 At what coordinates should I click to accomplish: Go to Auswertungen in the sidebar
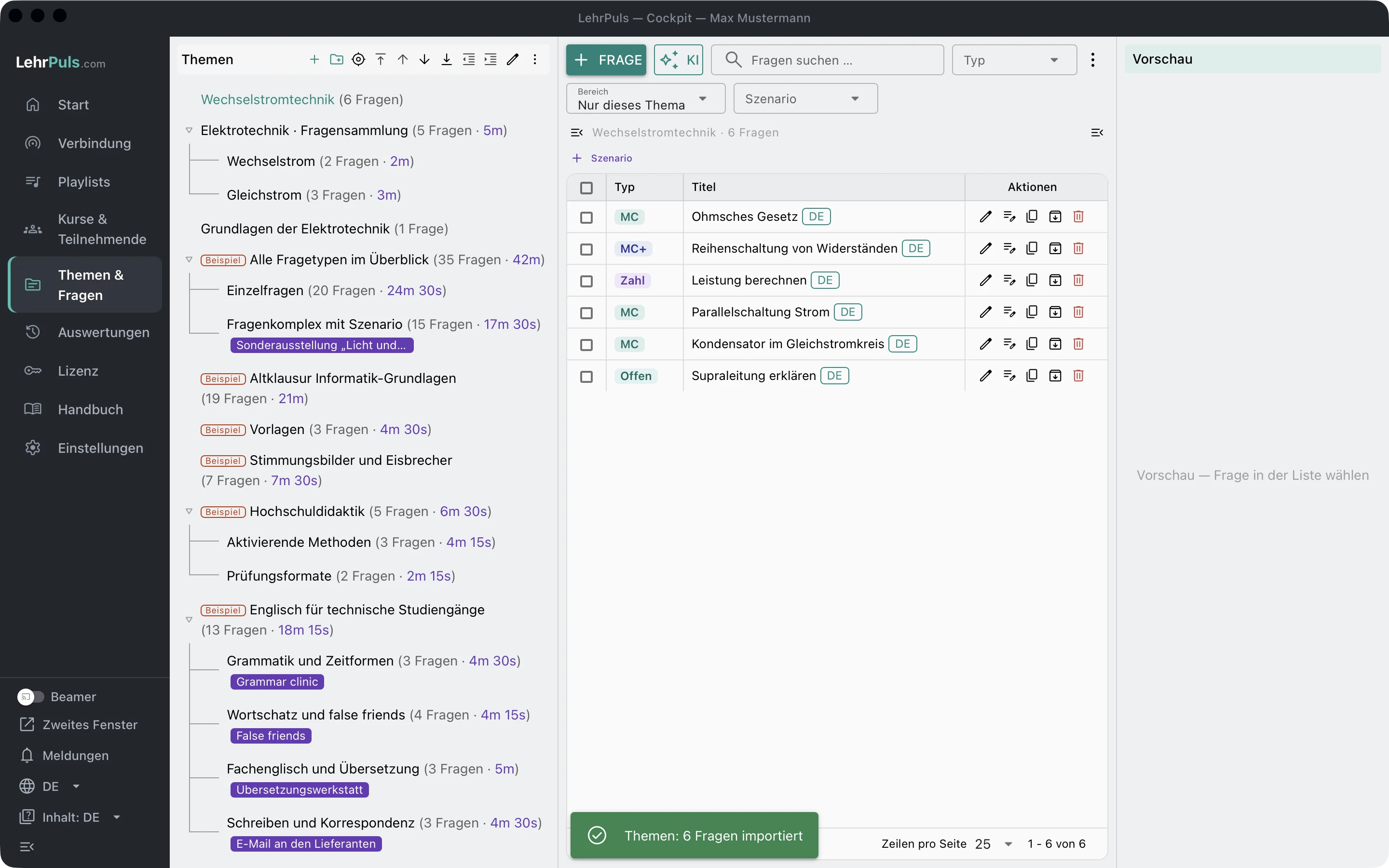pyautogui.click(x=84, y=332)
